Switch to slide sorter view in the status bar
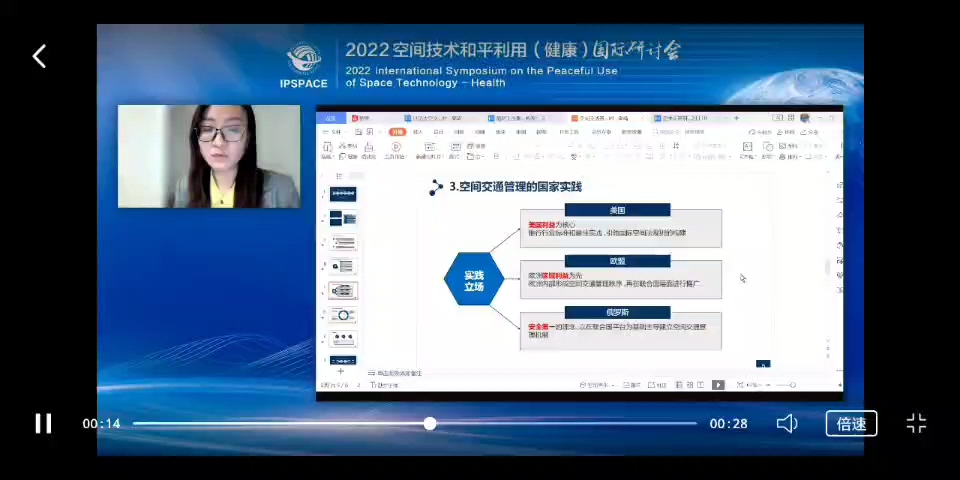Screen dimensions: 960x480 click(690, 385)
